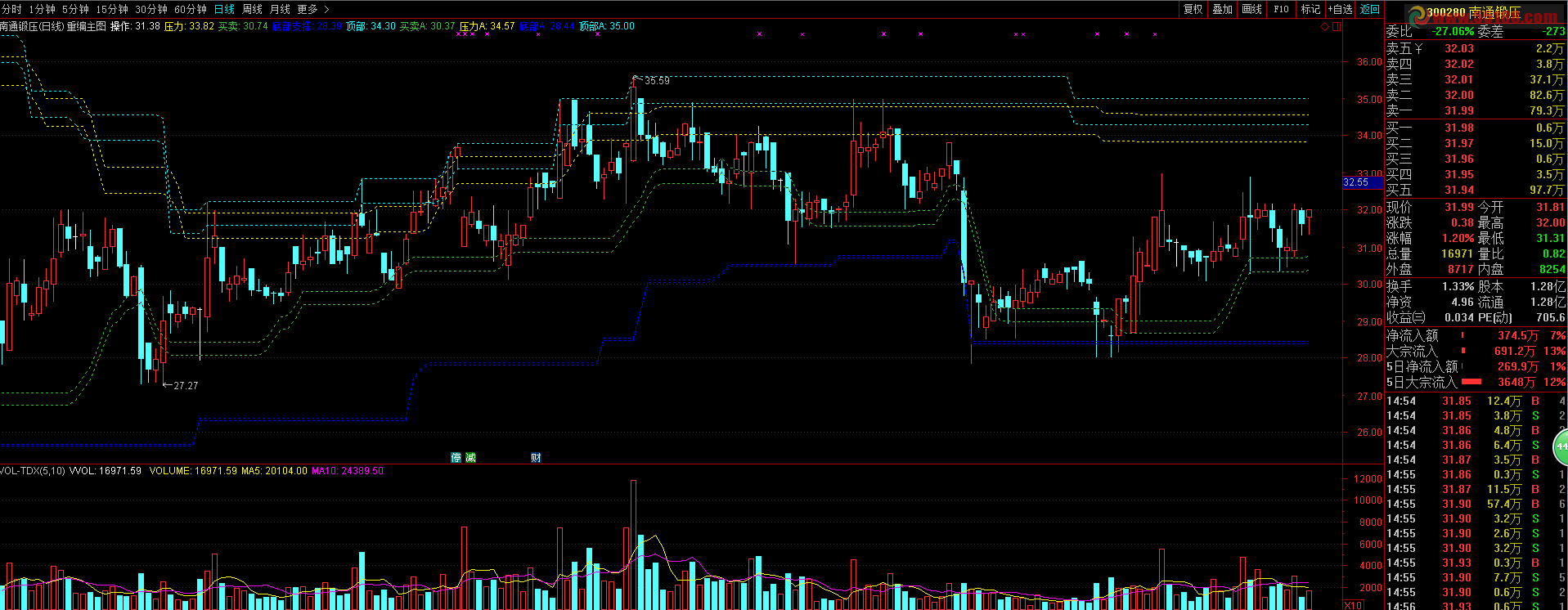Select the 卖四 32.02 ask row

pyautogui.click(x=1476, y=64)
